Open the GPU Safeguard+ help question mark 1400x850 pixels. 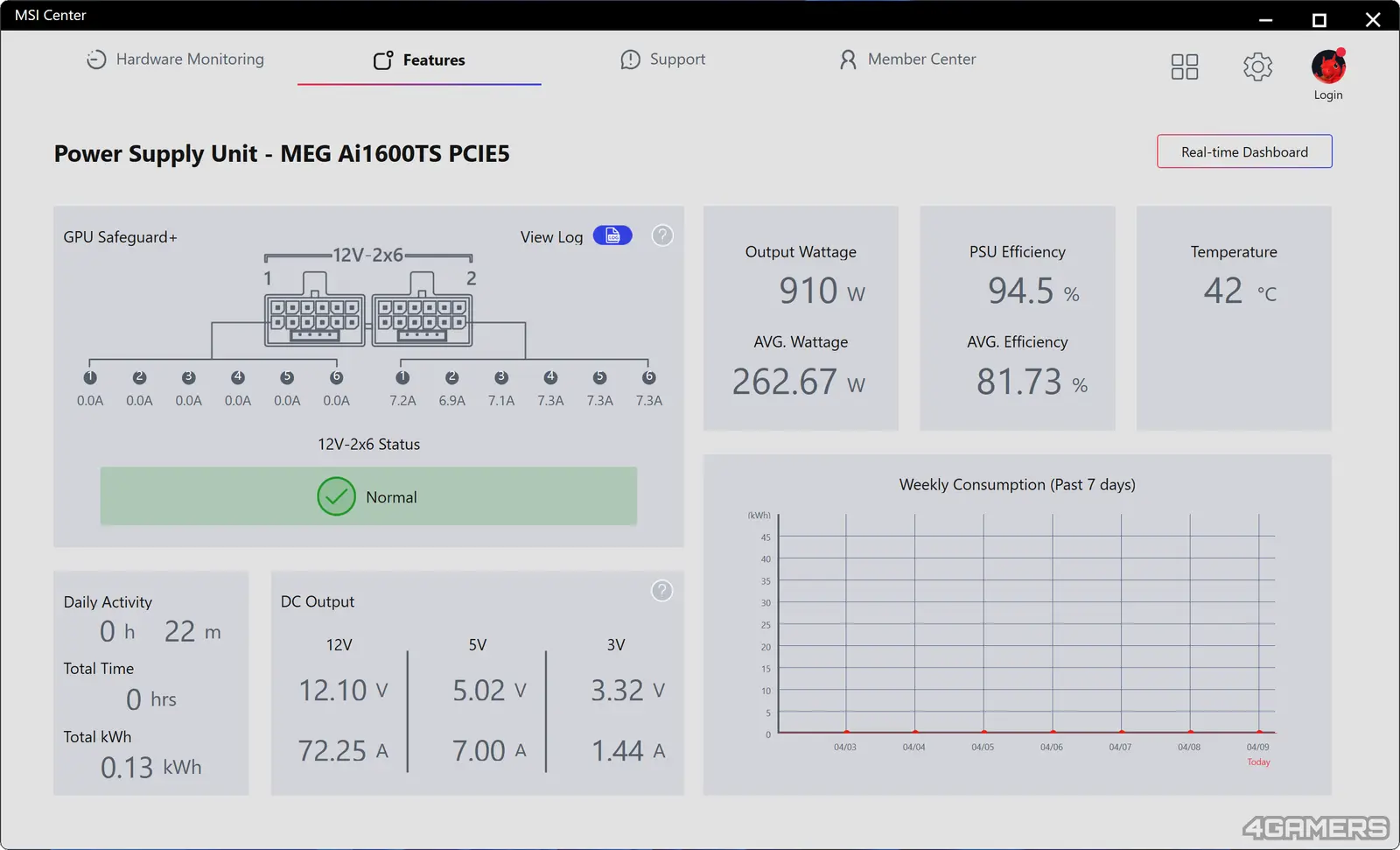coord(662,235)
